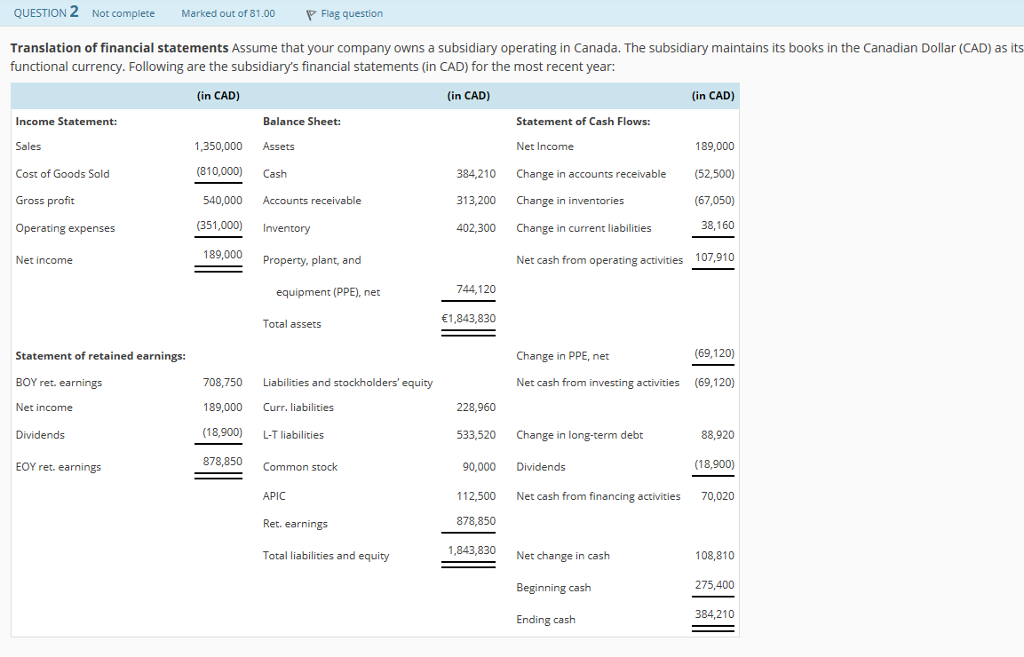Image resolution: width=1024 pixels, height=657 pixels.
Task: Click the Marked out of 81.00 label
Action: (227, 13)
